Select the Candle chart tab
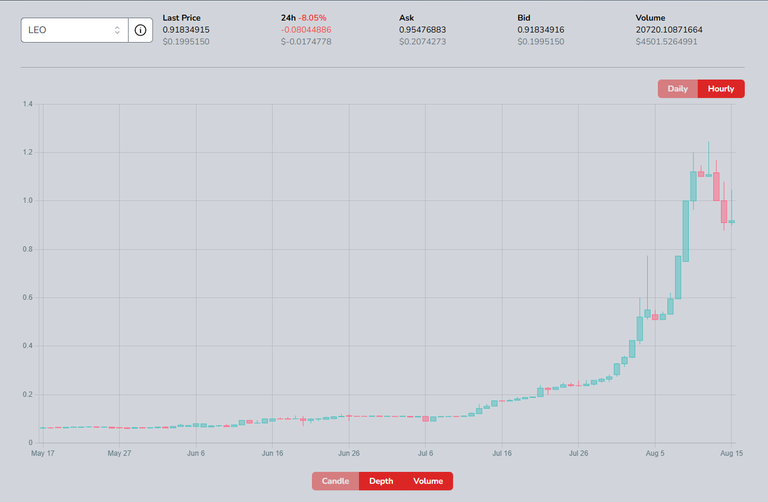768x502 pixels. [x=336, y=481]
